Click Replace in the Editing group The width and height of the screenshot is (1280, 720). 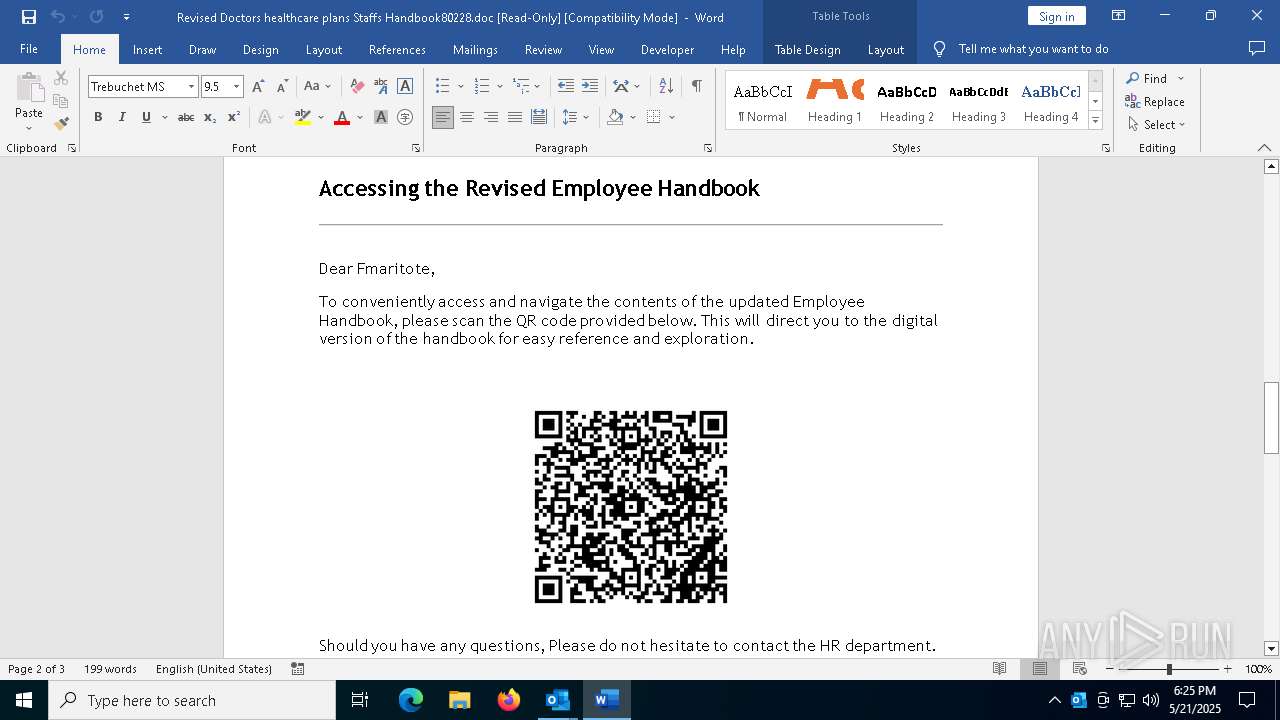coord(1155,102)
